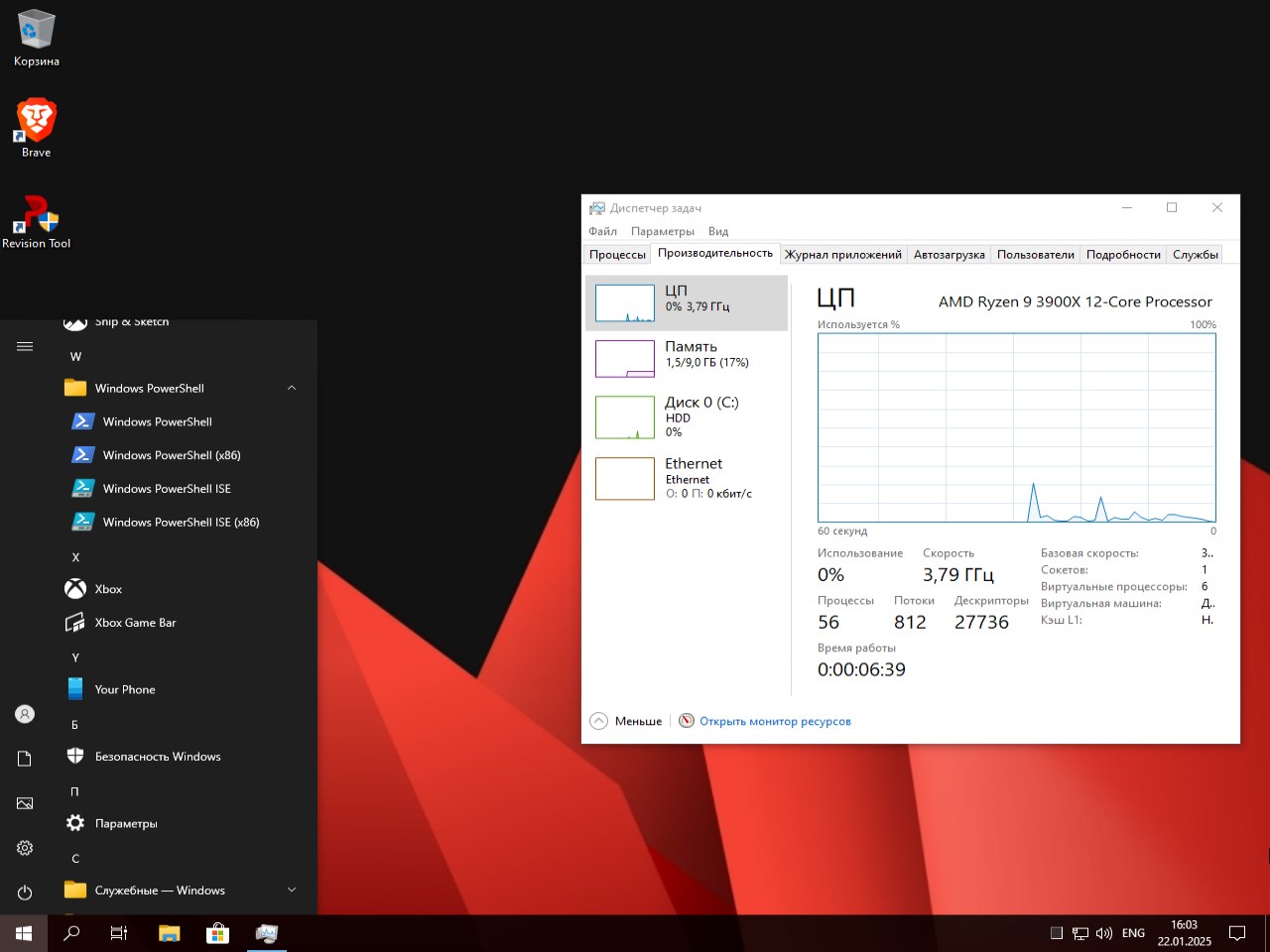The height and width of the screenshot is (952, 1270).
Task: Select Task Manager taskbar icon
Action: (x=266, y=933)
